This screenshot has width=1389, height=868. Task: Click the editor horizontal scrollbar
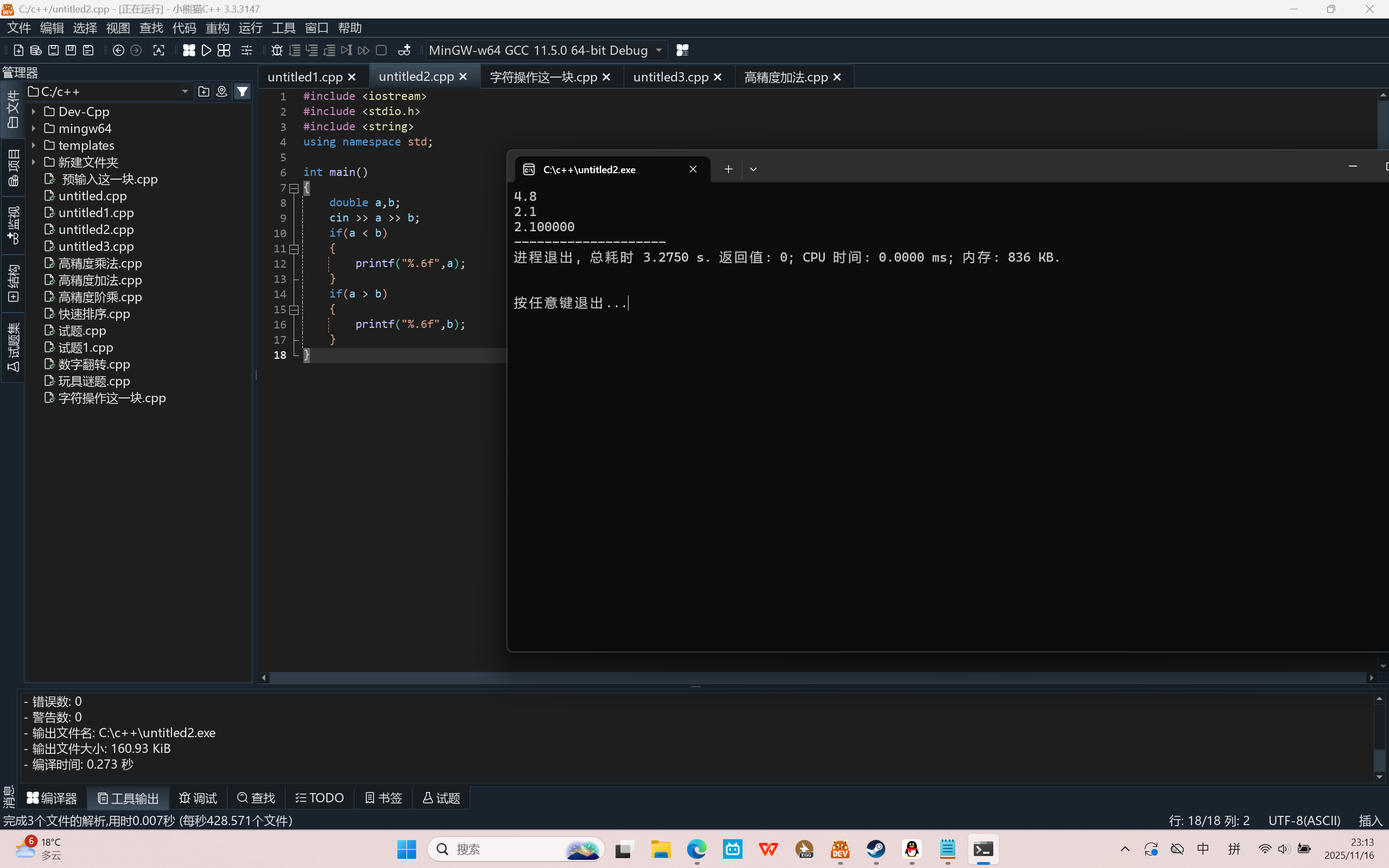(803, 678)
